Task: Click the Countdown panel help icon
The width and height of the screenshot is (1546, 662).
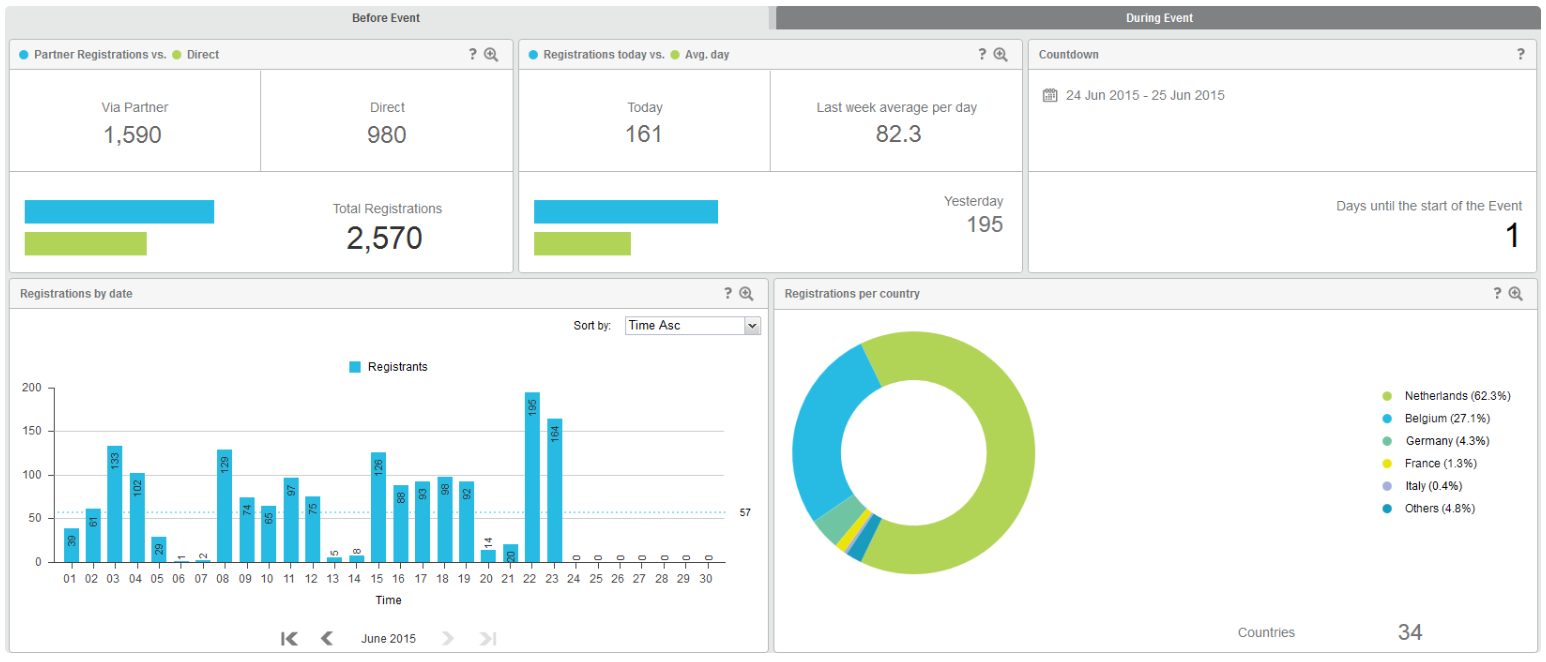Action: coord(1520,55)
